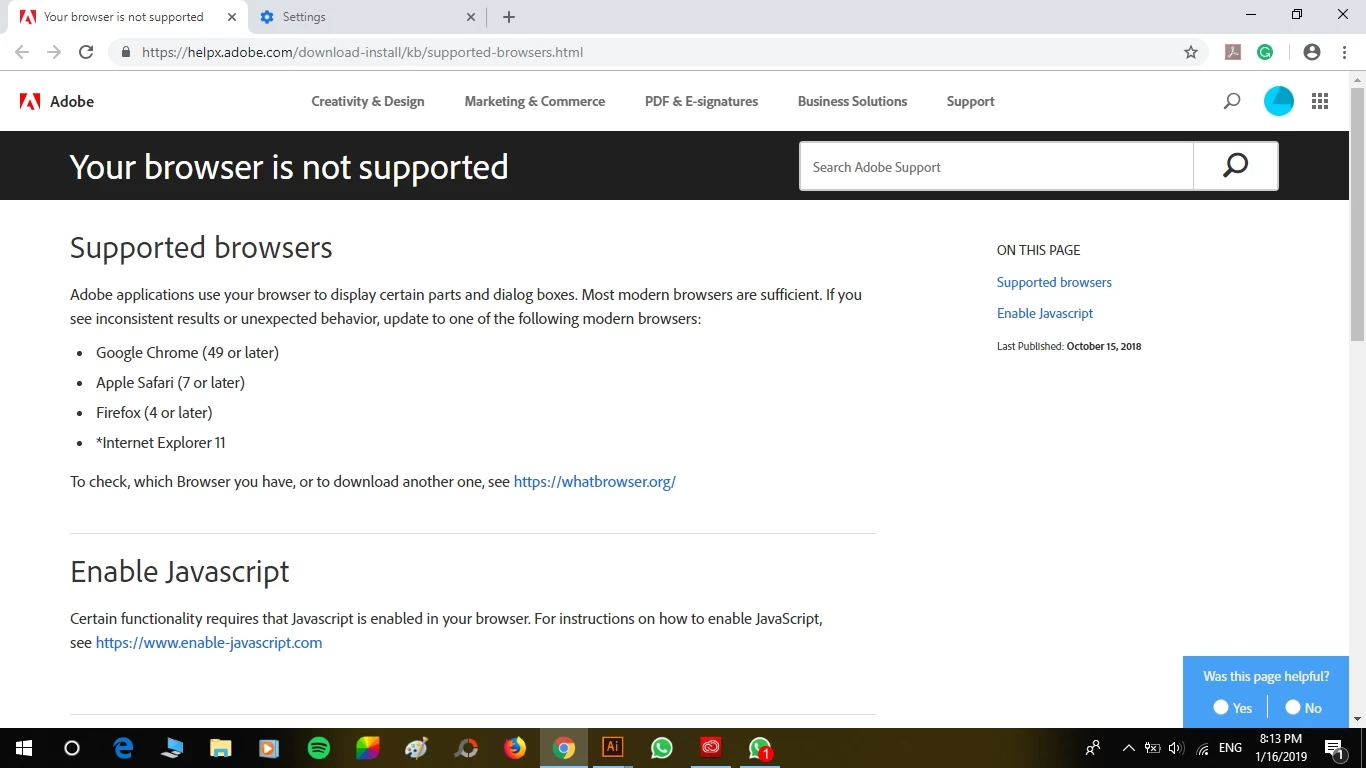1366x768 pixels.
Task: Submit the Adobe Support search magnifier button
Action: [1236, 166]
